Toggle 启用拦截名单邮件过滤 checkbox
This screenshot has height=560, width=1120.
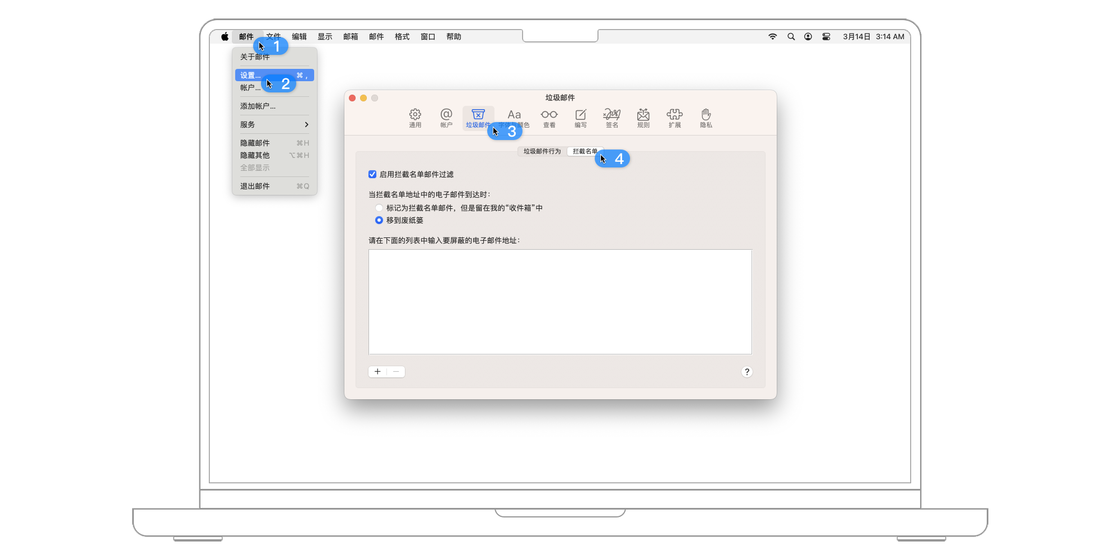coord(372,174)
